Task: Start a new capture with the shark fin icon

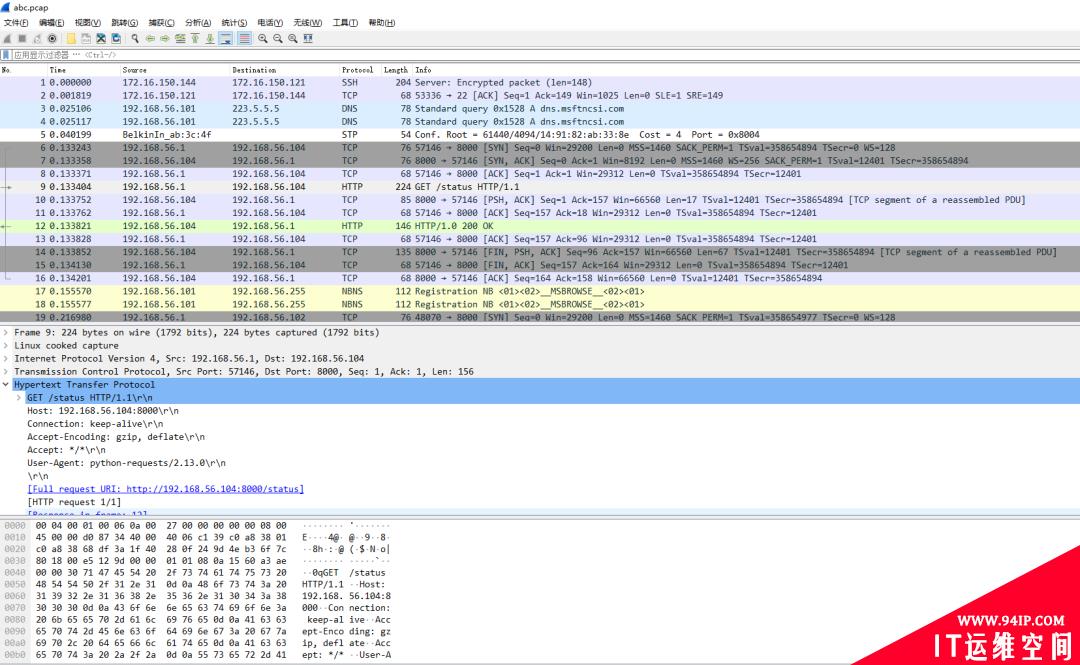Action: [7, 39]
